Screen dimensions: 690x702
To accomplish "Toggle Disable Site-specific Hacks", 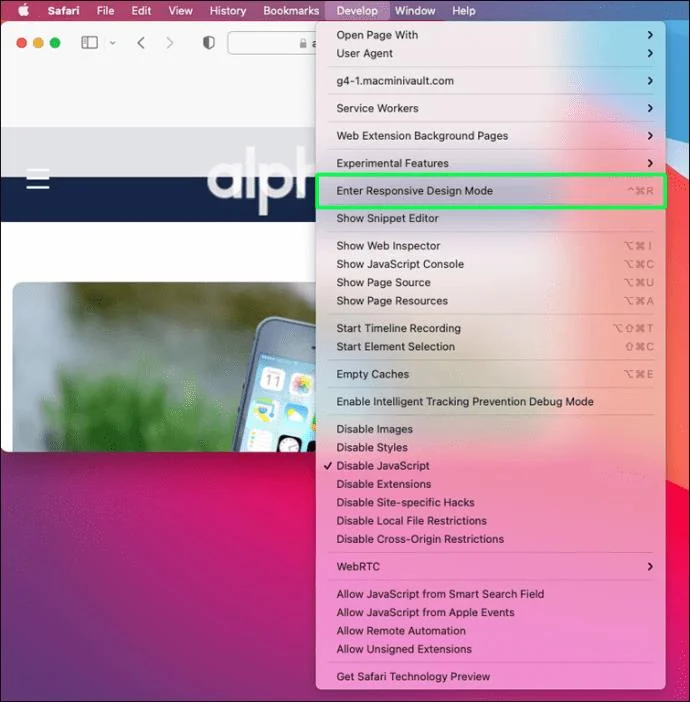I will pos(490,502).
